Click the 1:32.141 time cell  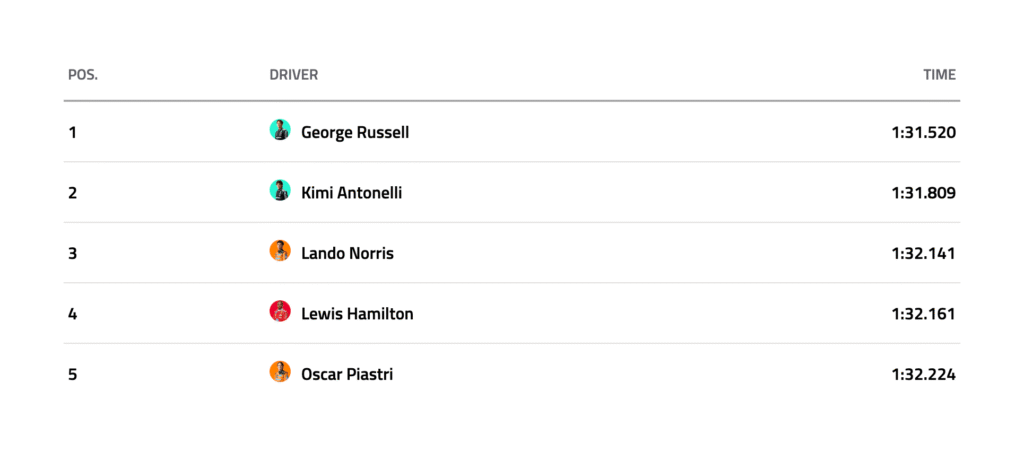point(923,253)
